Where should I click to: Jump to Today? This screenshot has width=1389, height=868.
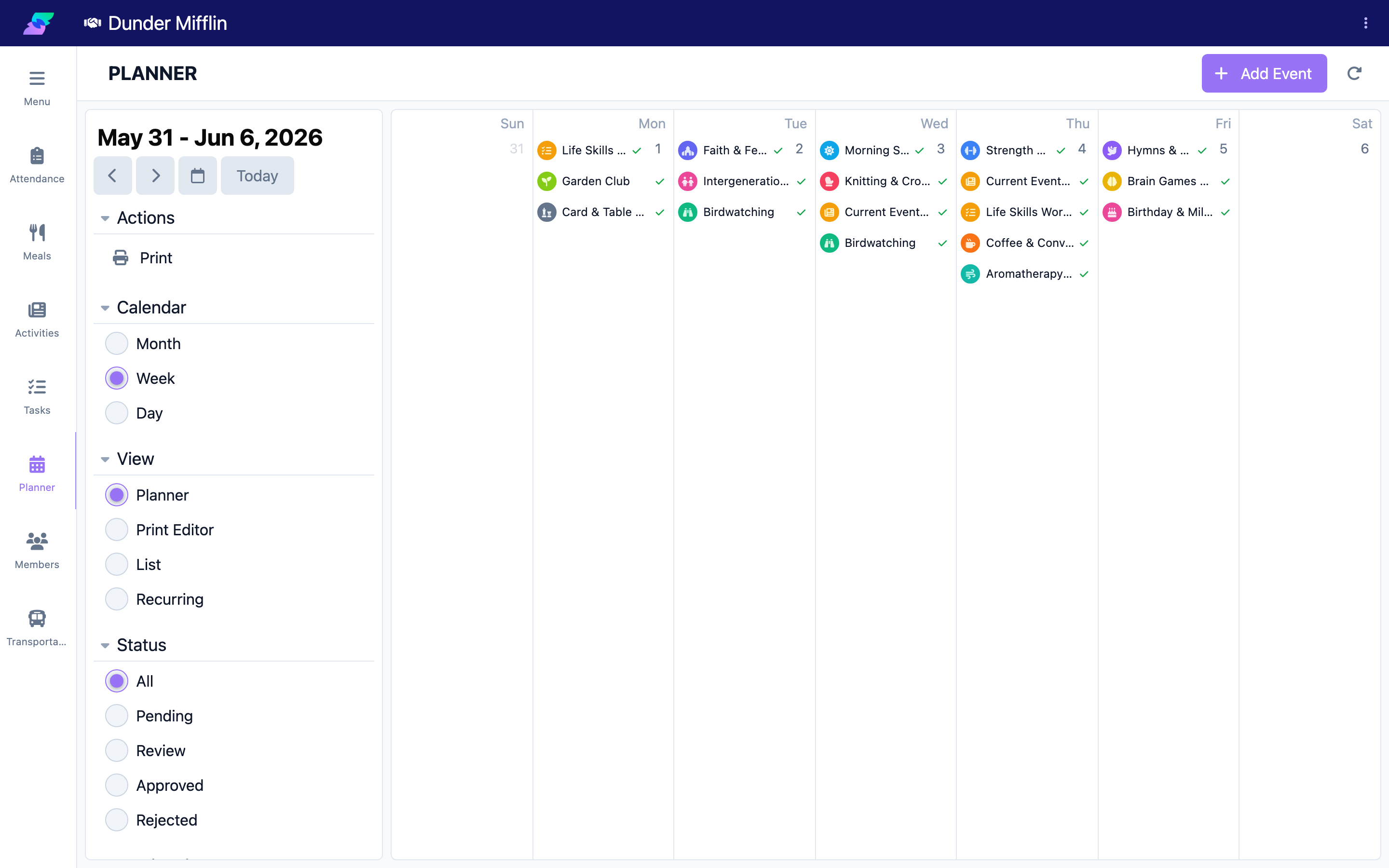pyautogui.click(x=257, y=176)
